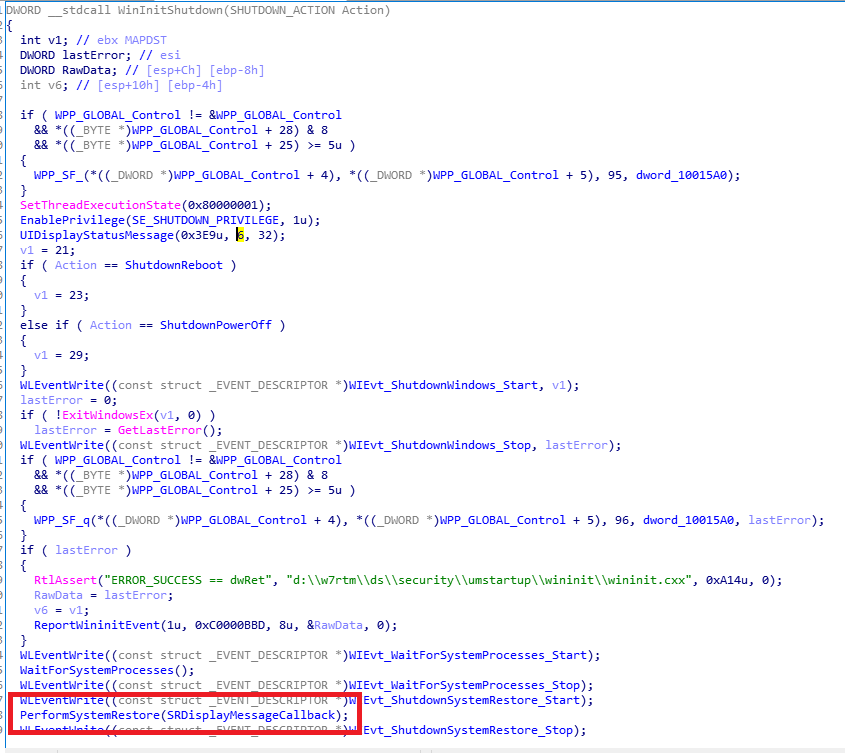The width and height of the screenshot is (845, 753).
Task: Open EnablePrivilege function call
Action: (72, 220)
